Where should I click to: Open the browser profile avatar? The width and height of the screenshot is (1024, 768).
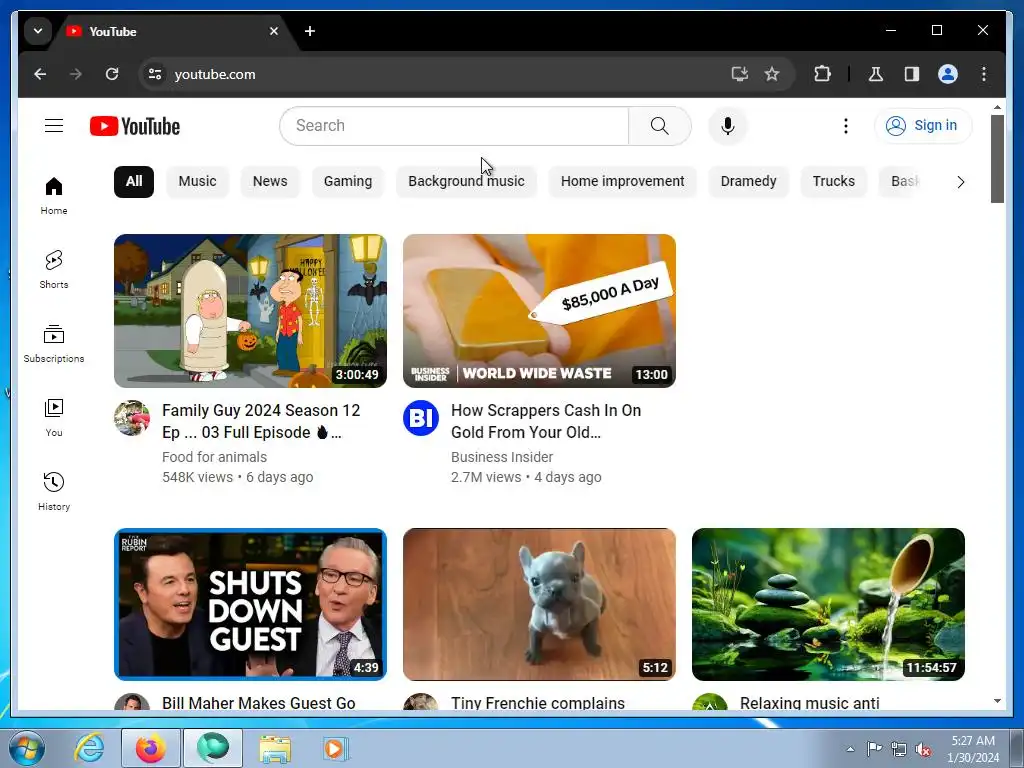948,74
